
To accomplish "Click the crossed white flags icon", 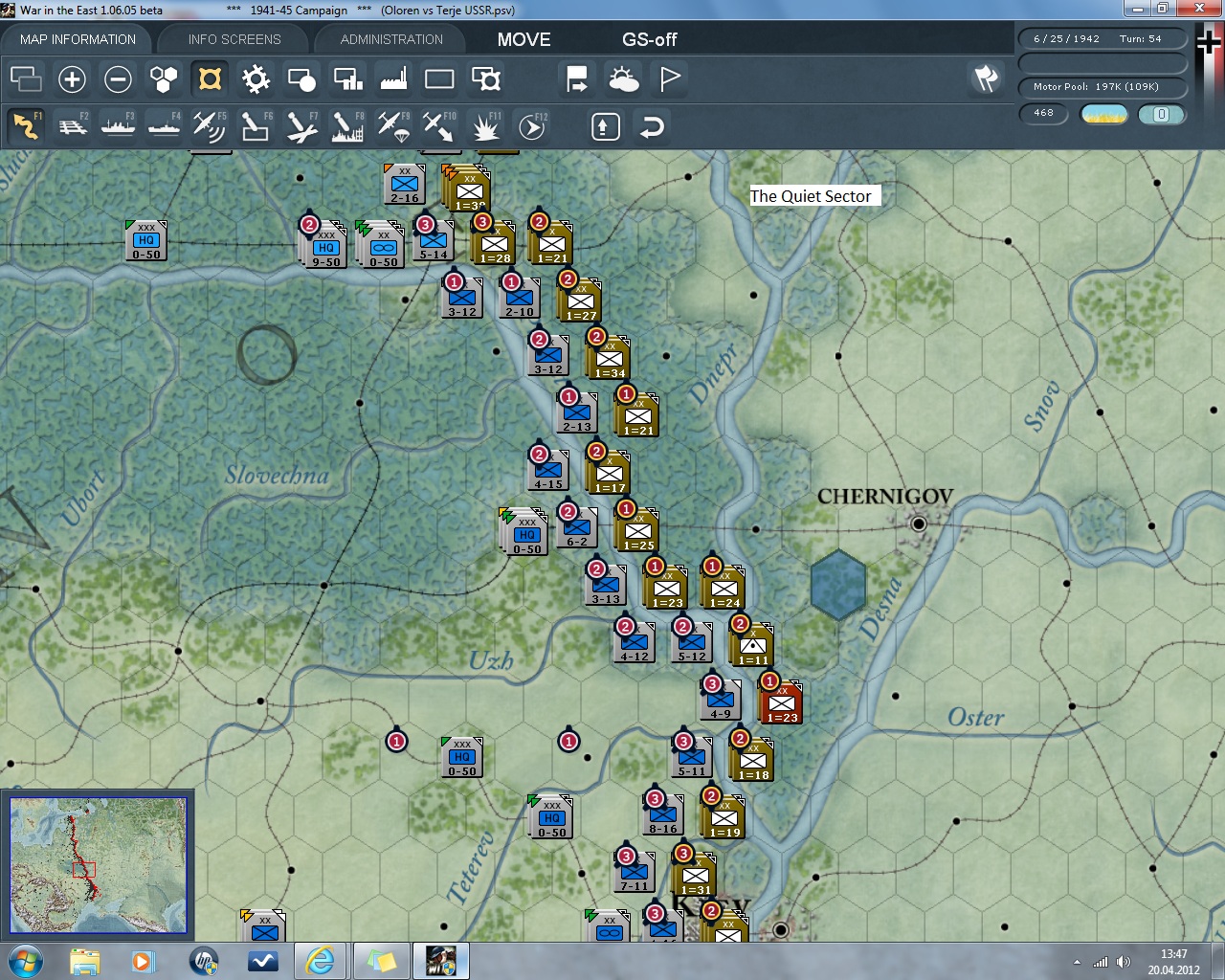I will tap(987, 78).
